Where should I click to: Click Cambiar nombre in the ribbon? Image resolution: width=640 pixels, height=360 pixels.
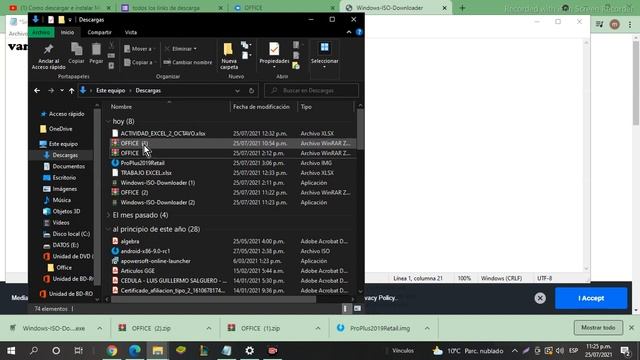tap(188, 62)
